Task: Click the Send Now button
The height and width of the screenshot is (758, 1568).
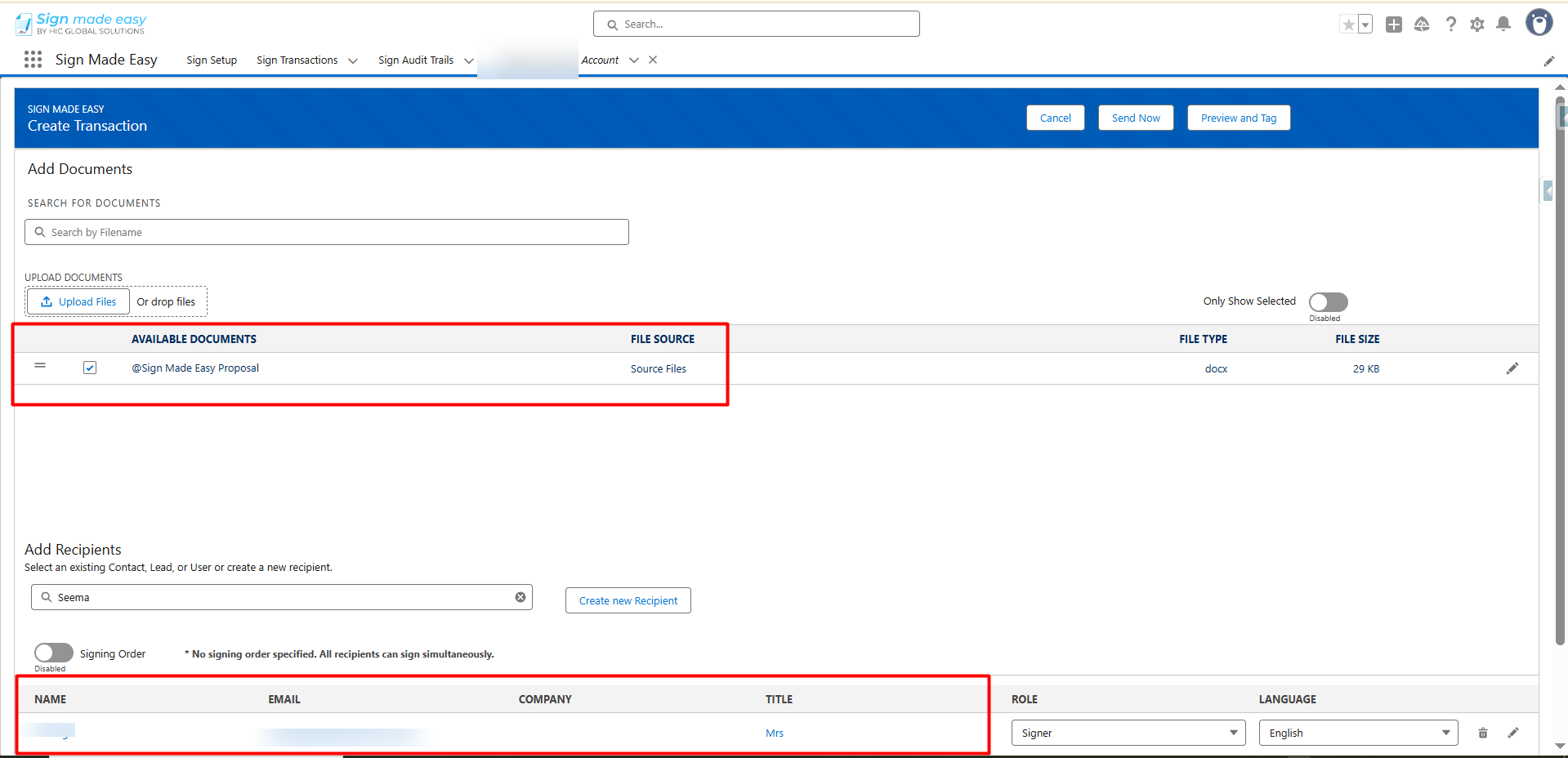Action: pos(1136,118)
